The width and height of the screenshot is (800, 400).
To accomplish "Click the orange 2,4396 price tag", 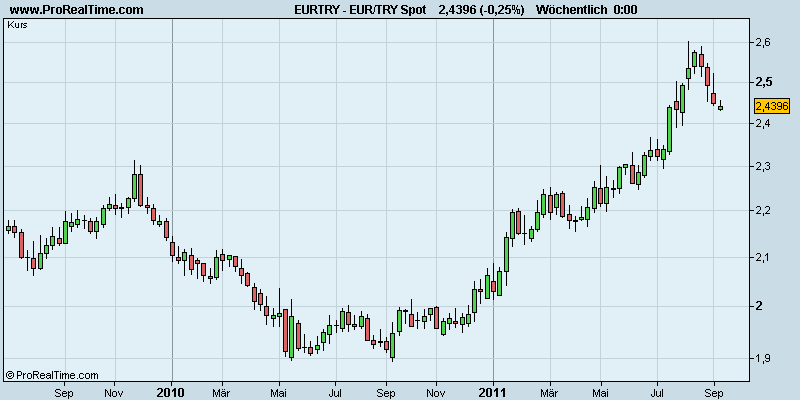I will [x=771, y=106].
